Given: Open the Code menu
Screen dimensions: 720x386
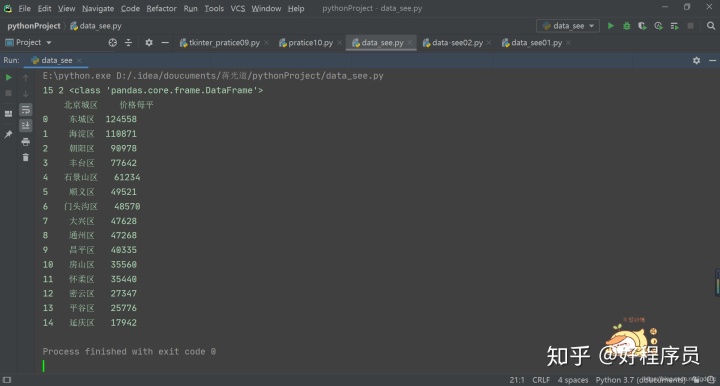Looking at the screenshot, I should [x=130, y=8].
